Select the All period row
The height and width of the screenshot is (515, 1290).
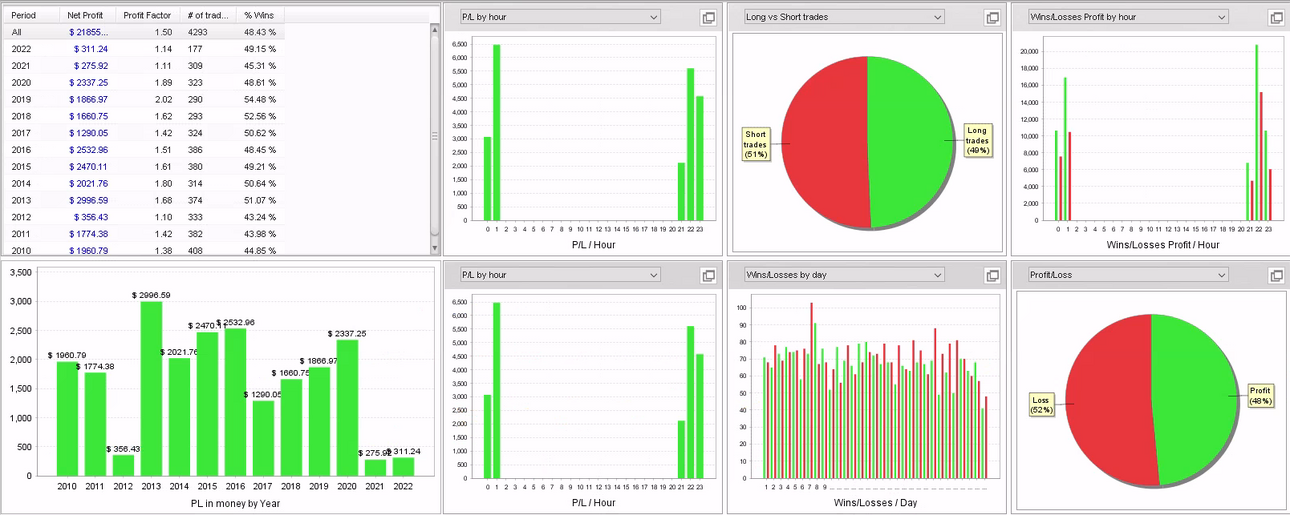pos(142,32)
